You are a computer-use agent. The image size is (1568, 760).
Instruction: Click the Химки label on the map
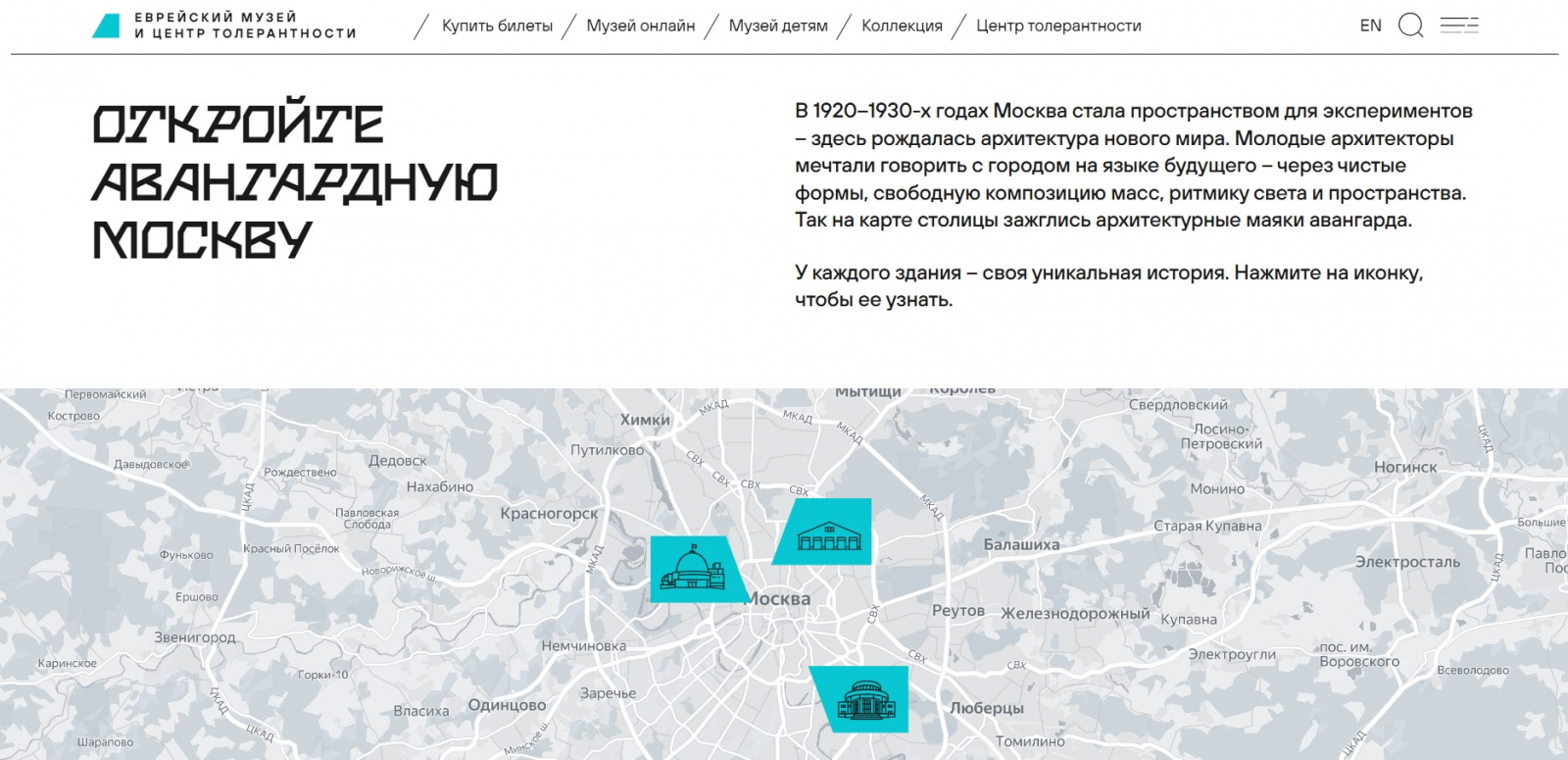(645, 420)
